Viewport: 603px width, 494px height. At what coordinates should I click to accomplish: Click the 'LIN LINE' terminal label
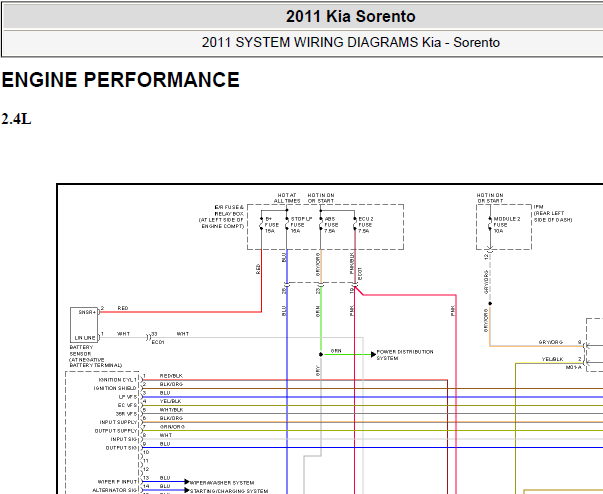[x=85, y=338]
